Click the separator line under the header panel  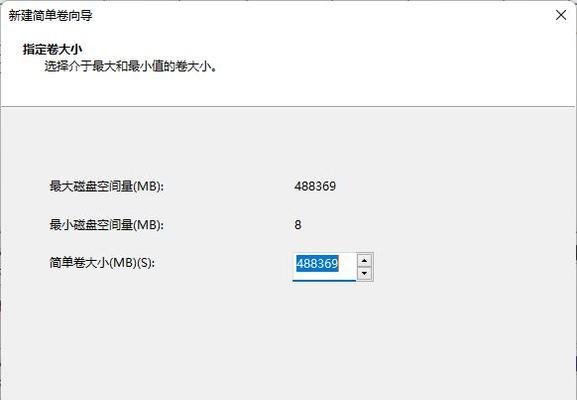tap(287, 107)
